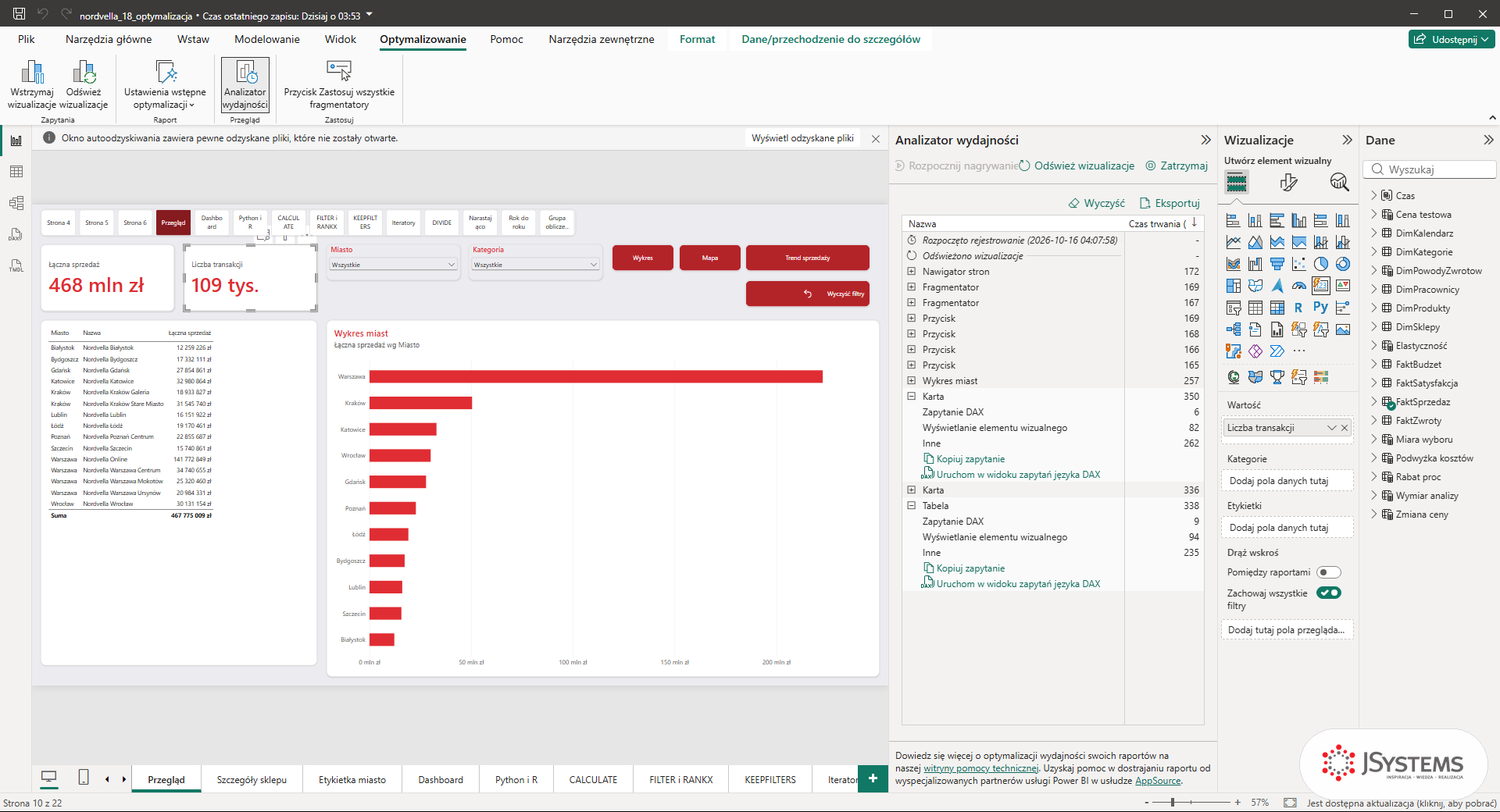The width and height of the screenshot is (1500, 812).
Task: Insert an R script visual
Action: point(1298,308)
